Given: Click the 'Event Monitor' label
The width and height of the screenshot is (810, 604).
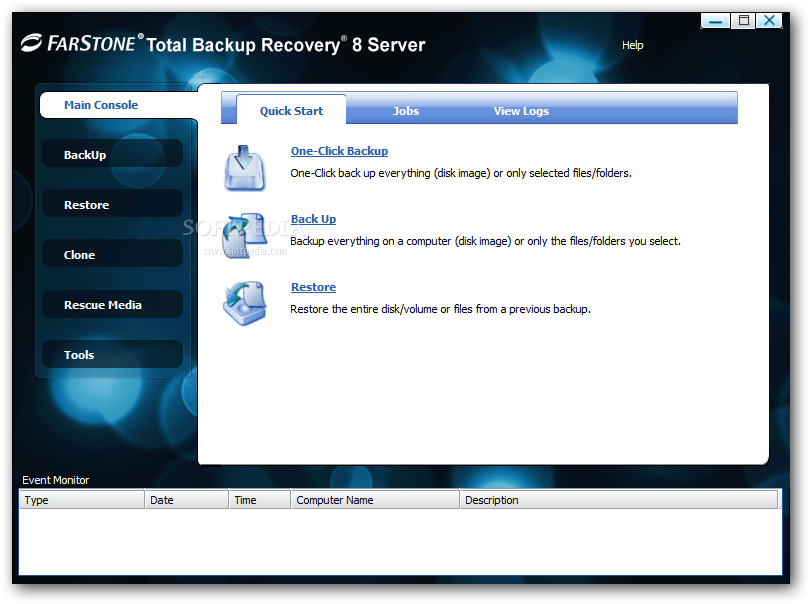Looking at the screenshot, I should 55,480.
